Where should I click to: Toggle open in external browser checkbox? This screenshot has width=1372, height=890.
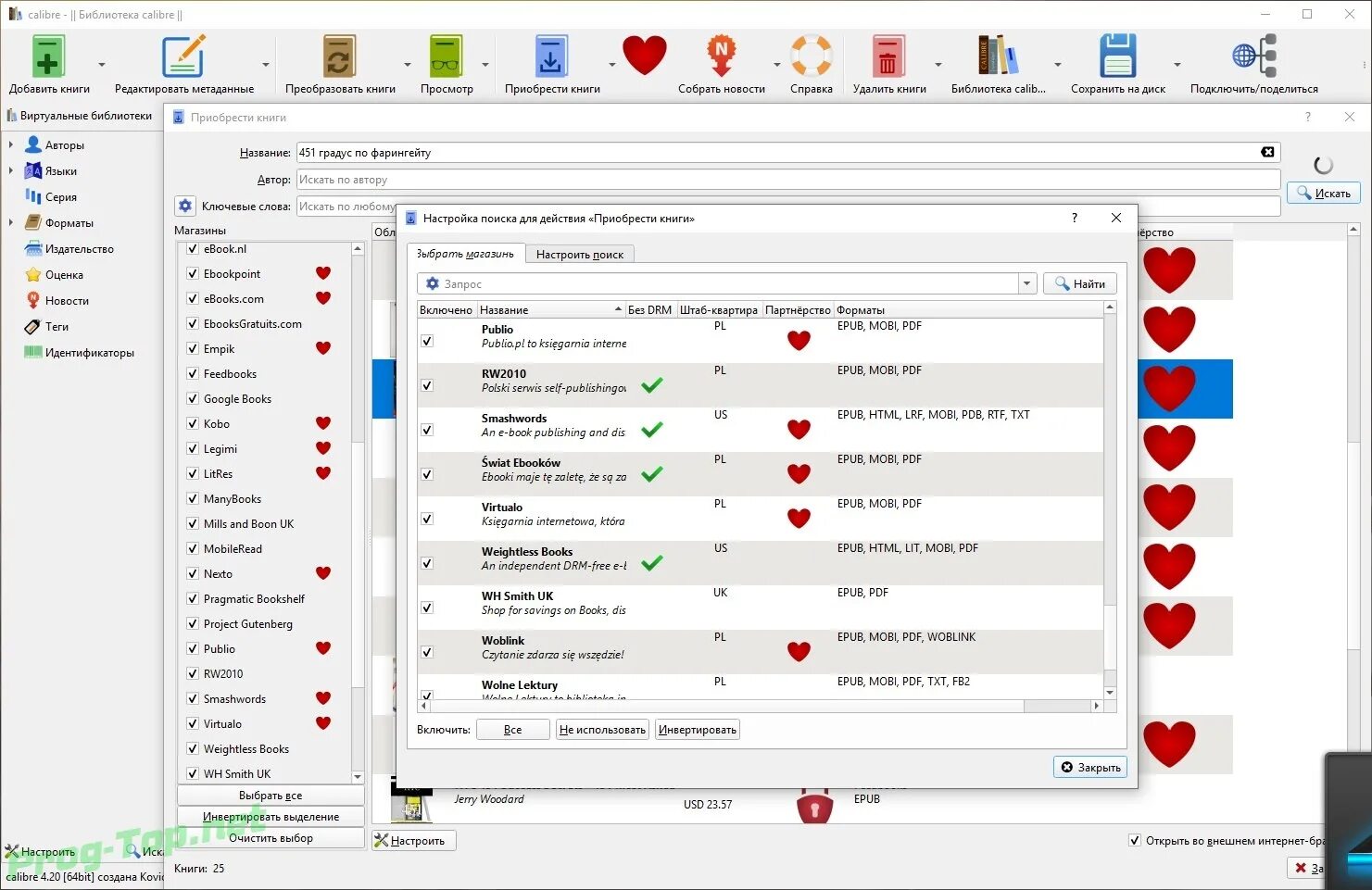tap(1135, 840)
